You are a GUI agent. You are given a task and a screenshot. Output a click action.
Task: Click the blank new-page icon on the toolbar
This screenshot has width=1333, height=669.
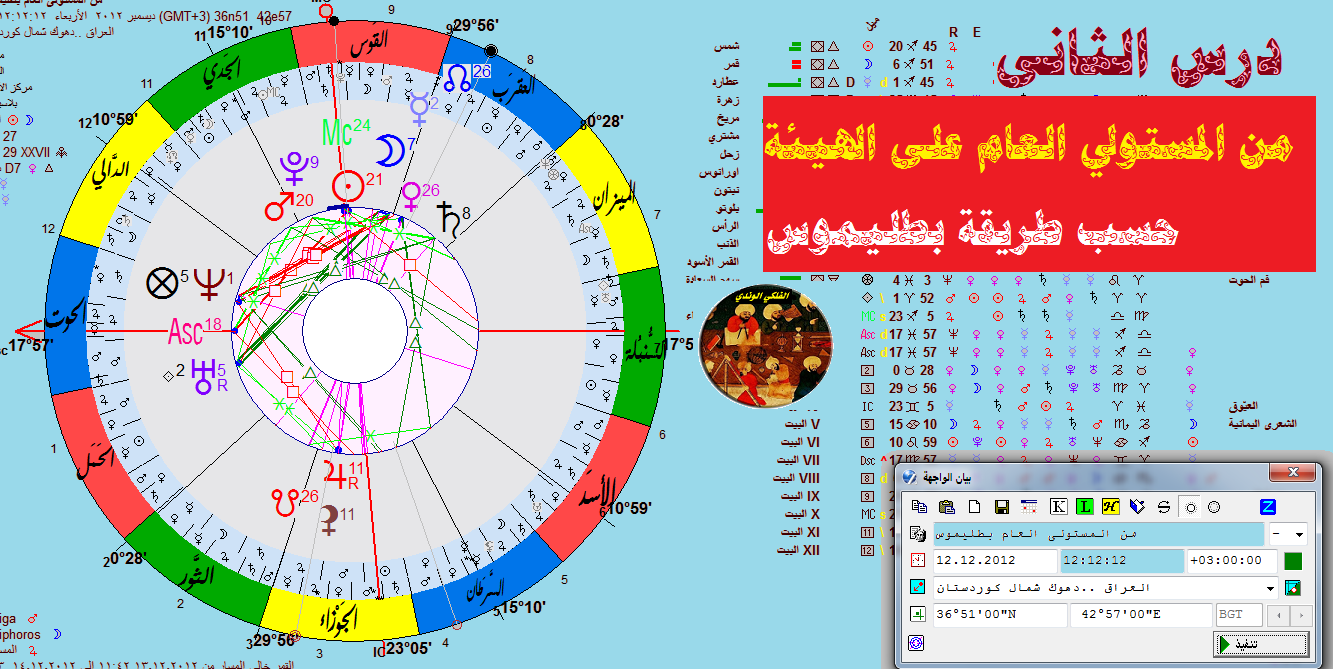(x=975, y=507)
